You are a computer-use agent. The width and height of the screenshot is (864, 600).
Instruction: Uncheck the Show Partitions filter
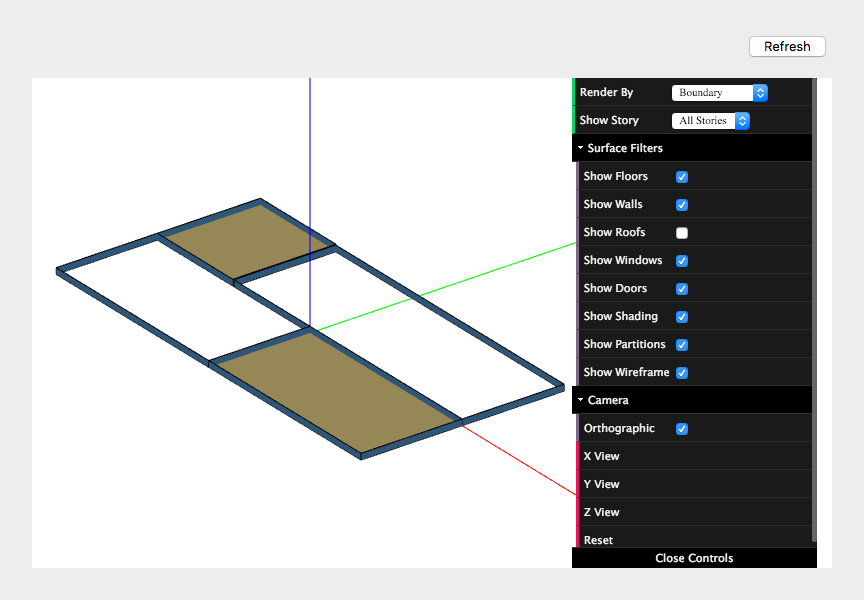point(681,344)
